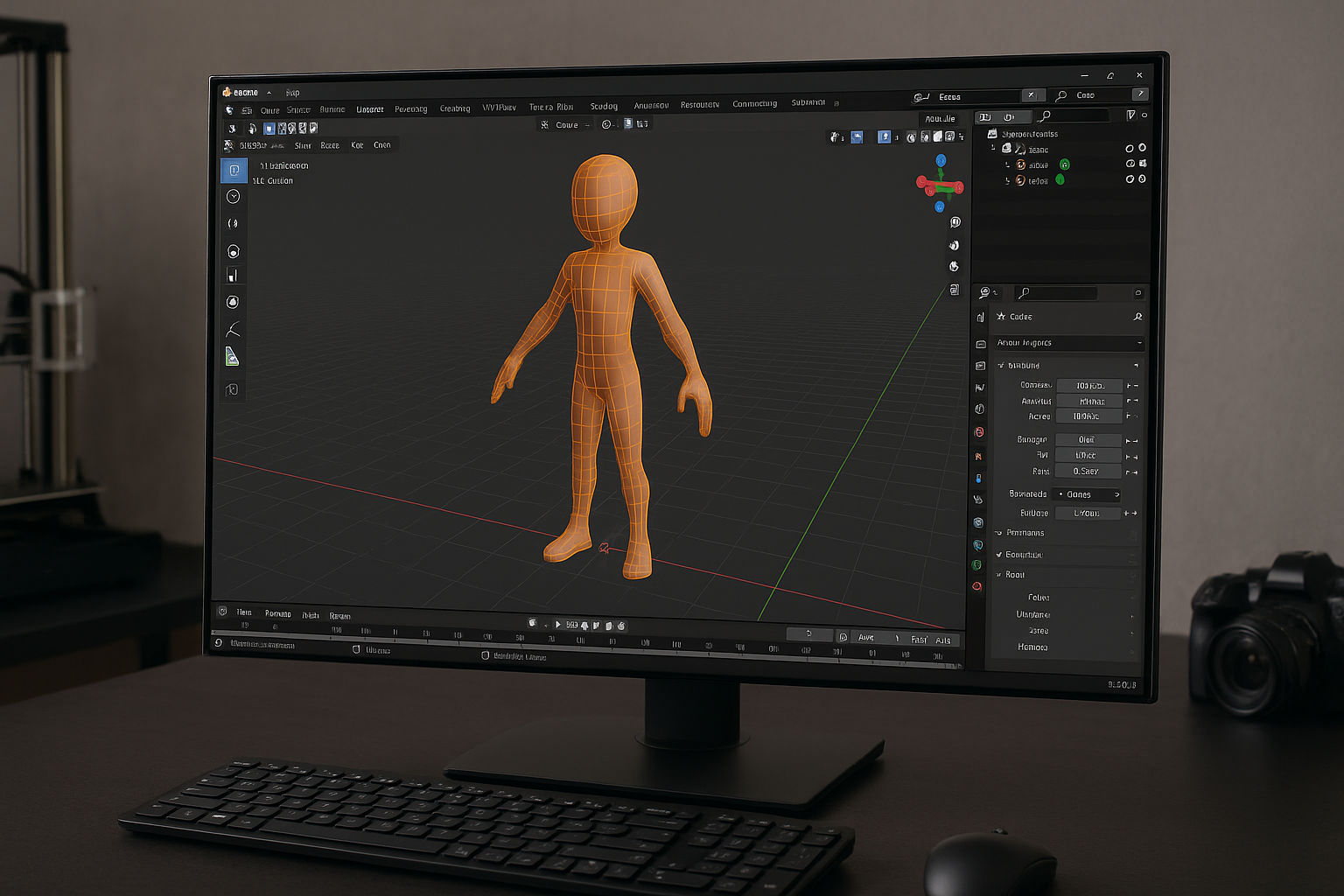
Task: Click the red icon at bottom of properties tabs
Action: tap(977, 586)
